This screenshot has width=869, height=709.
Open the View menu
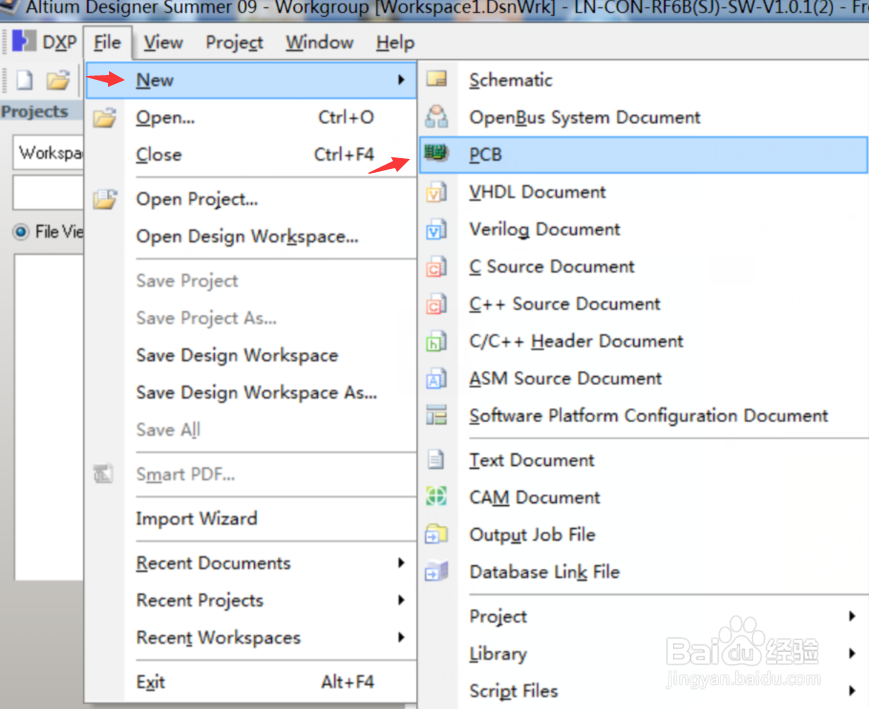point(163,42)
